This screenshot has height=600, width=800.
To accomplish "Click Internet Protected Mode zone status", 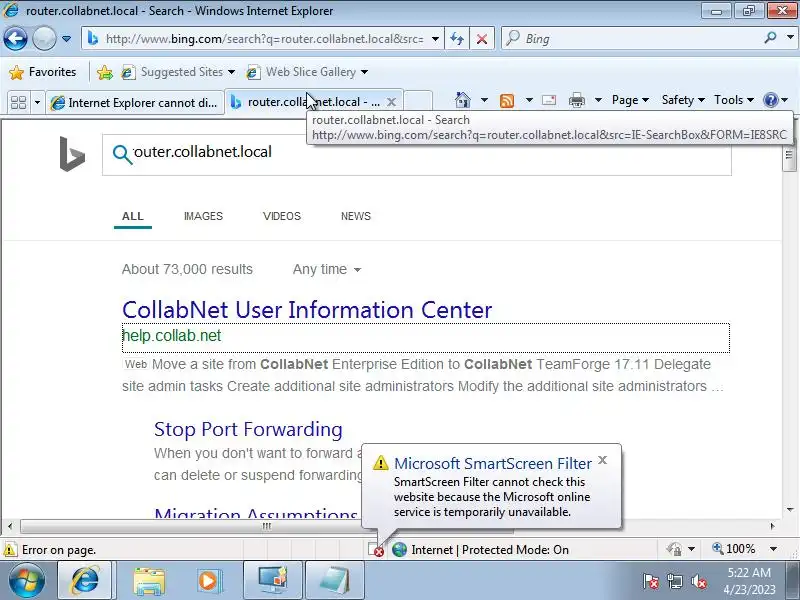I will point(481,549).
